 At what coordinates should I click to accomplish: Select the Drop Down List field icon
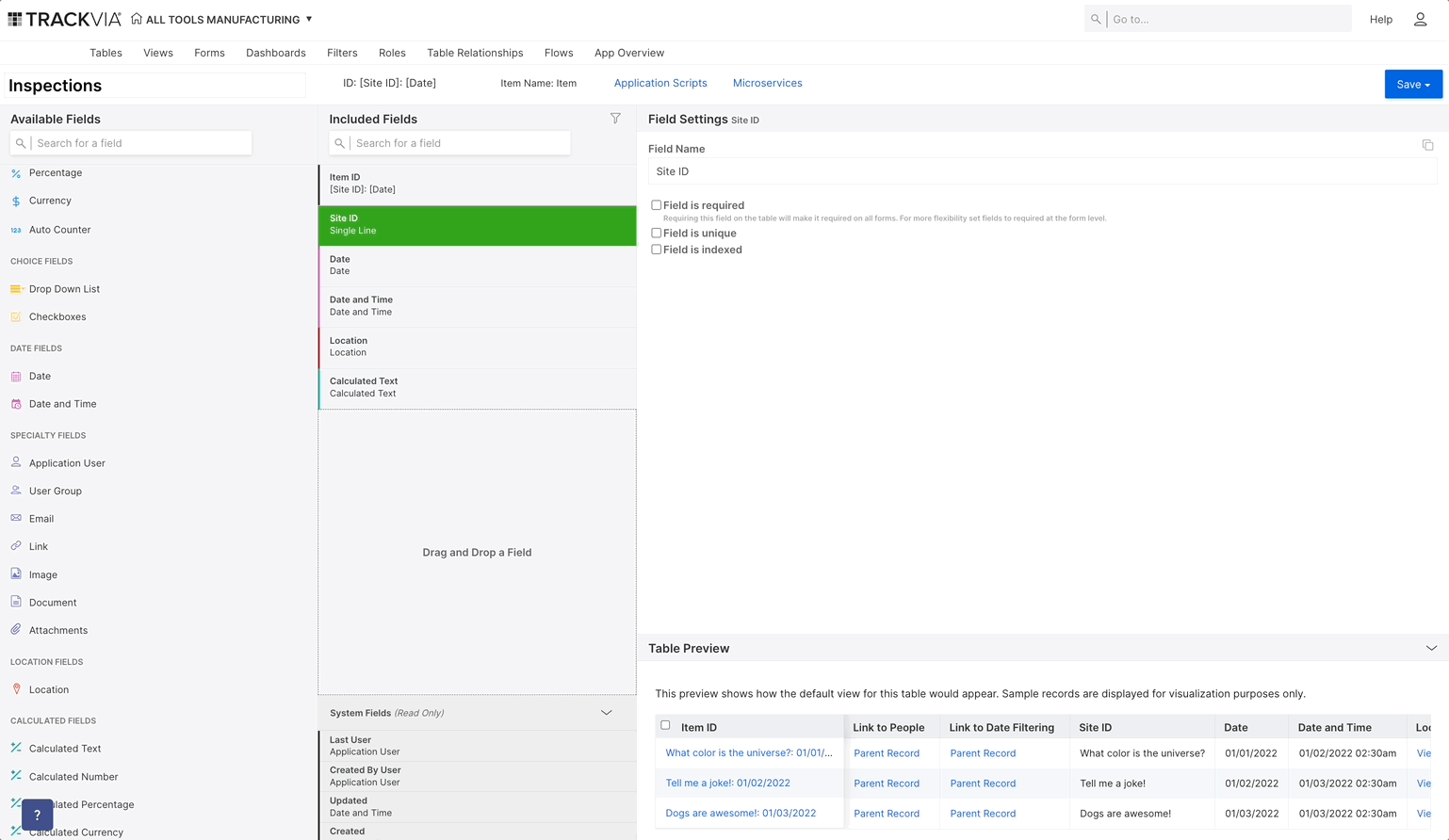click(x=16, y=289)
